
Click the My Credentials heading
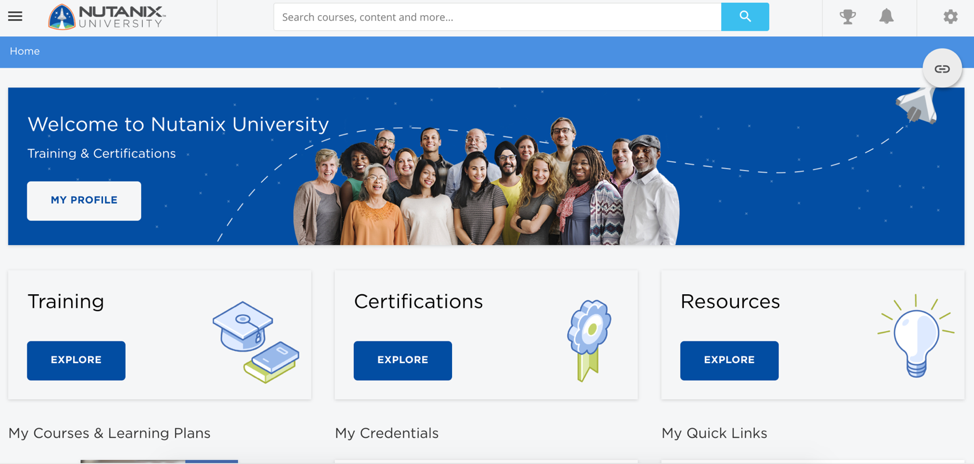coord(386,434)
